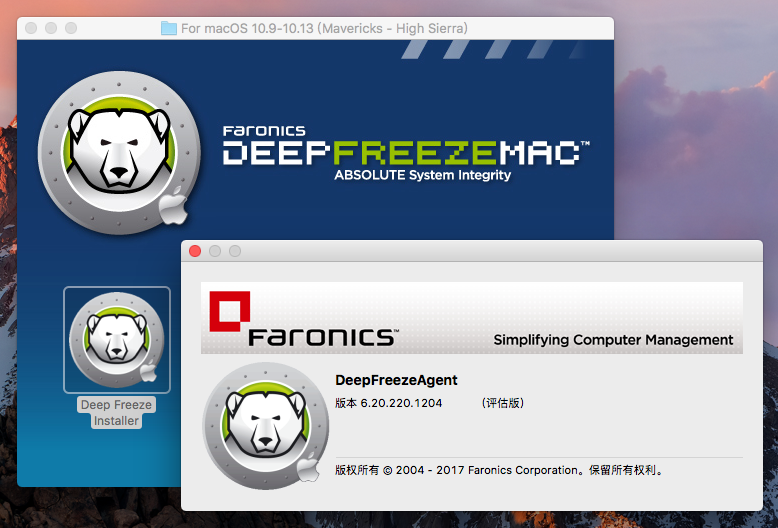The image size is (778, 528).
Task: Click folder icon in Finder window title
Action: pos(169,28)
